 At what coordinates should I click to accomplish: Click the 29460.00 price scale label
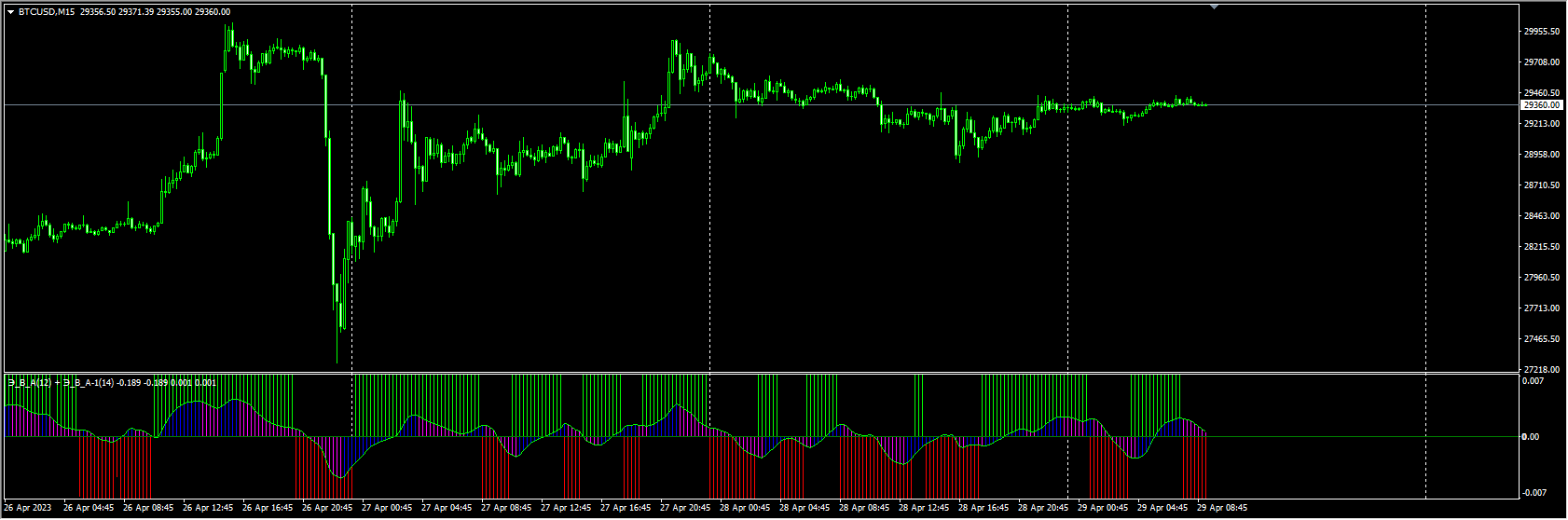point(1542,93)
